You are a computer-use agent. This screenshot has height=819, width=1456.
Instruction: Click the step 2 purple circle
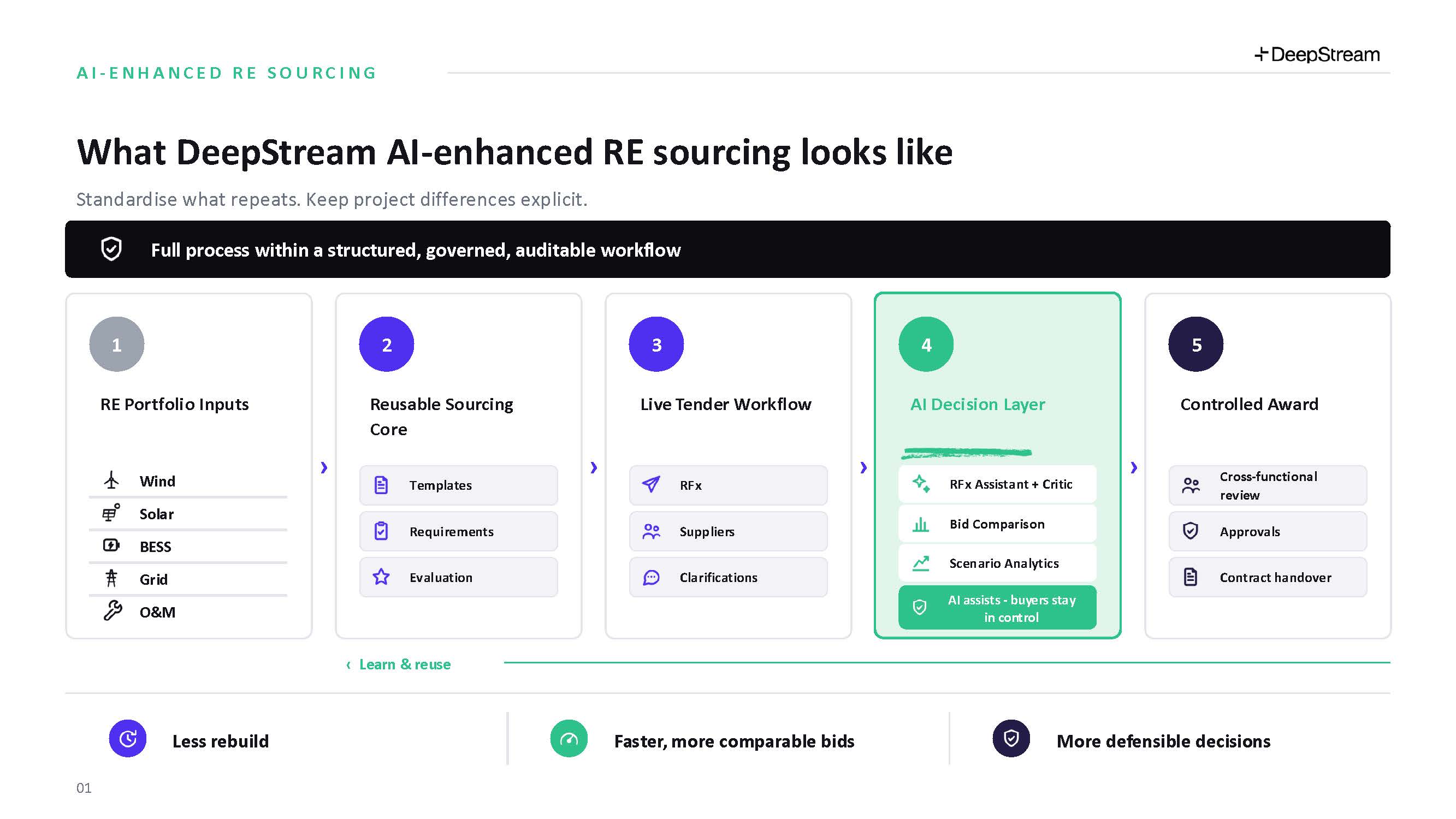click(x=387, y=344)
